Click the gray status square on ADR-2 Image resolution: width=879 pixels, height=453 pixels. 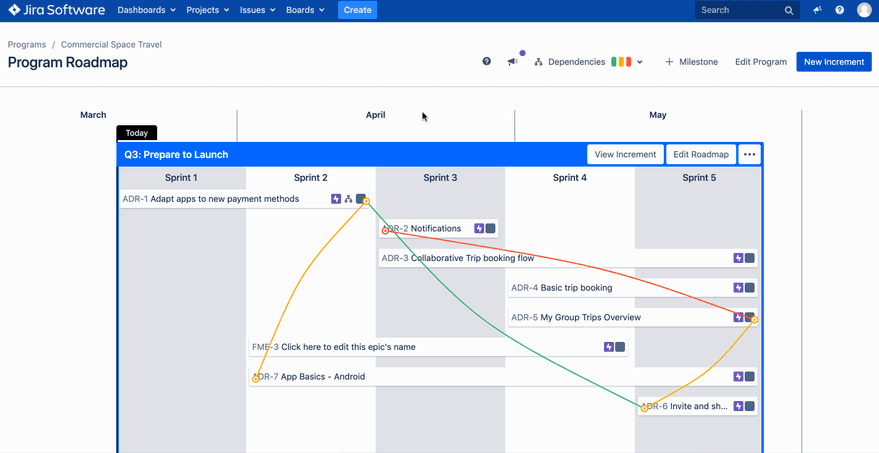click(491, 228)
